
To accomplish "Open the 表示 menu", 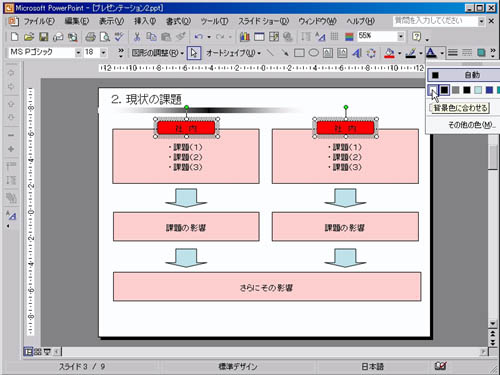I will [x=111, y=21].
